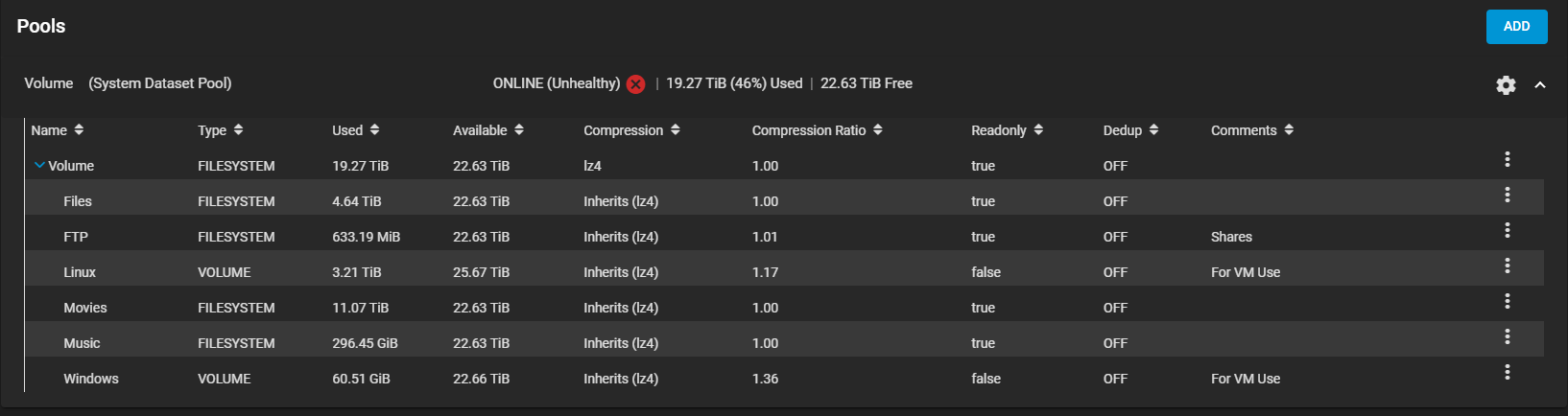Open the actions menu for Movies dataset
Viewport: 1568px width, 416px height.
click(1508, 301)
